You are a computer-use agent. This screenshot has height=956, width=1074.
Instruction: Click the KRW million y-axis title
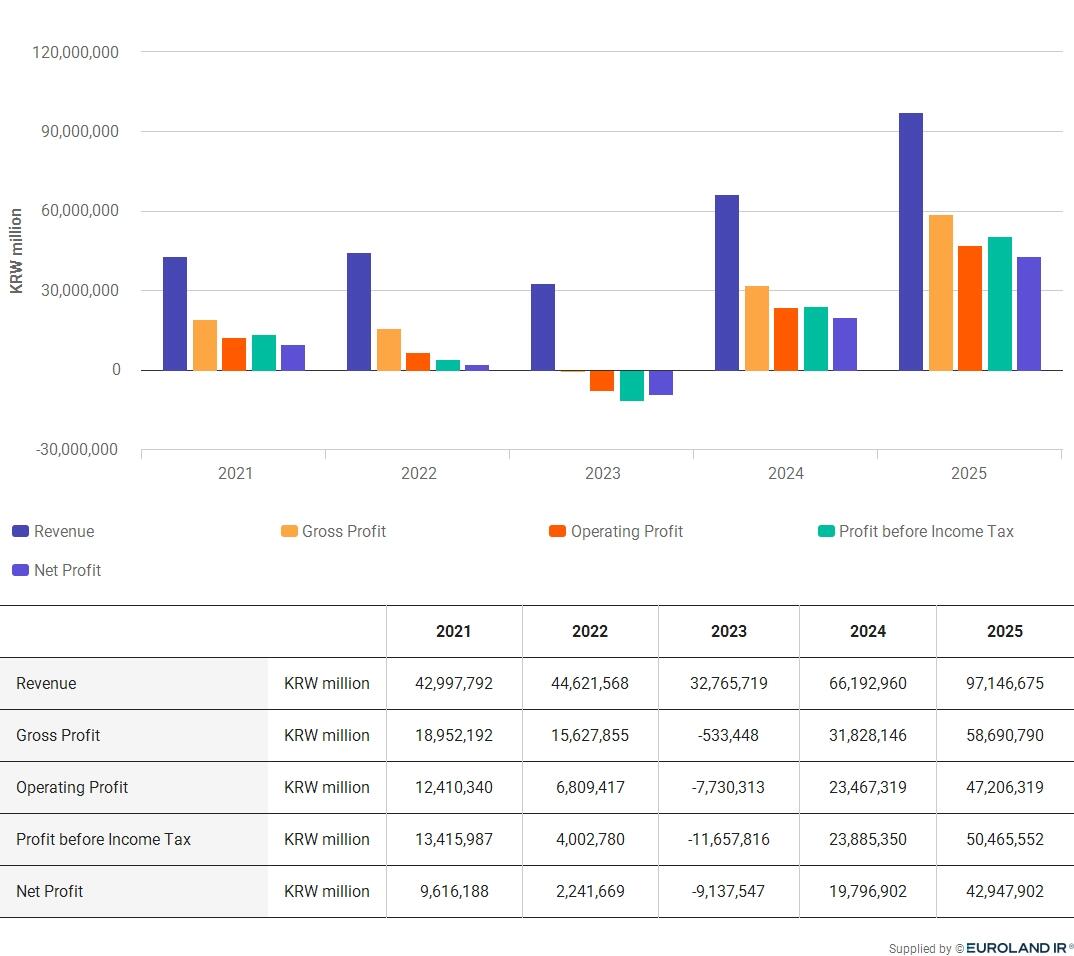[x=16, y=251]
